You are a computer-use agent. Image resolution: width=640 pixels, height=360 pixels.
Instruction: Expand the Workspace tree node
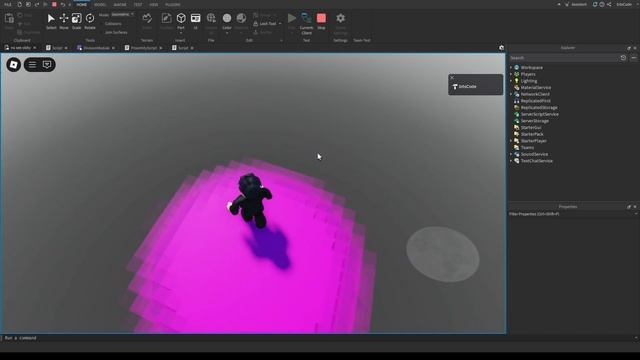click(511, 67)
